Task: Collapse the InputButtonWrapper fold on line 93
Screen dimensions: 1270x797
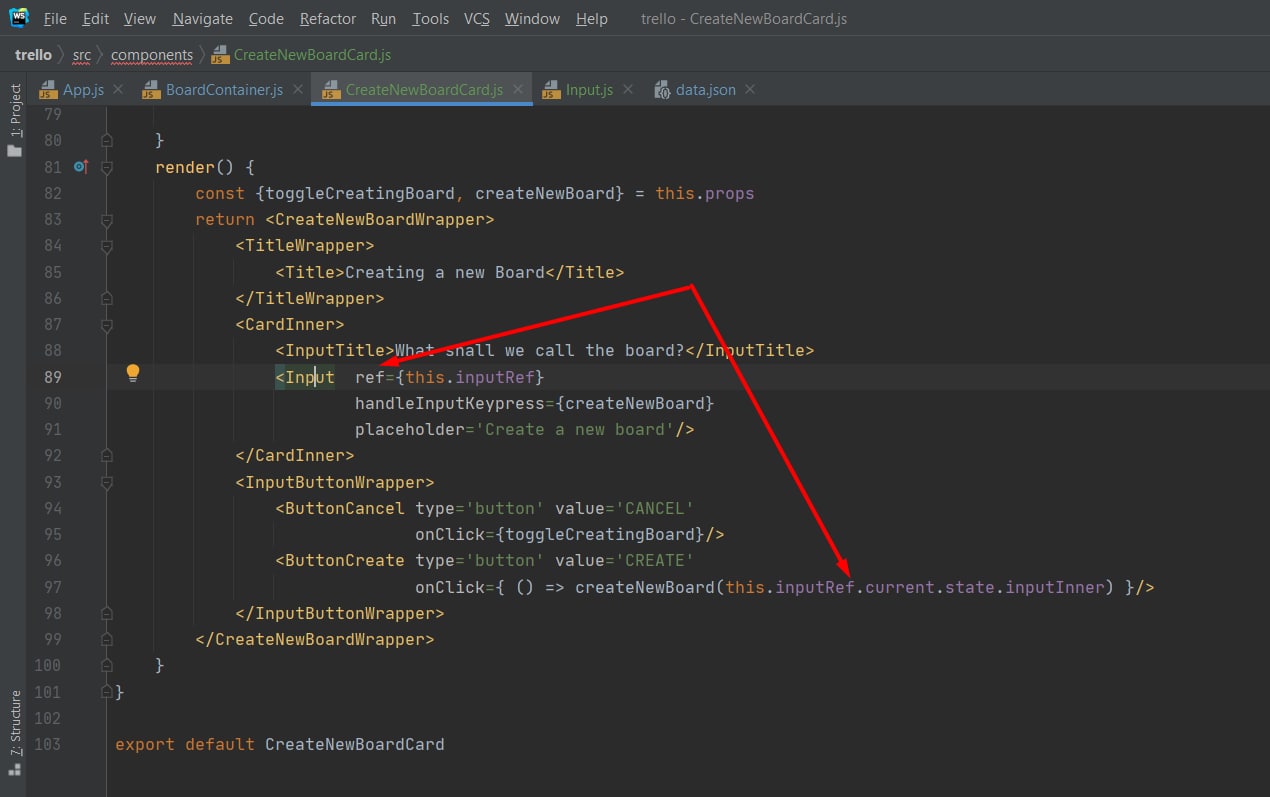Action: tap(107, 482)
